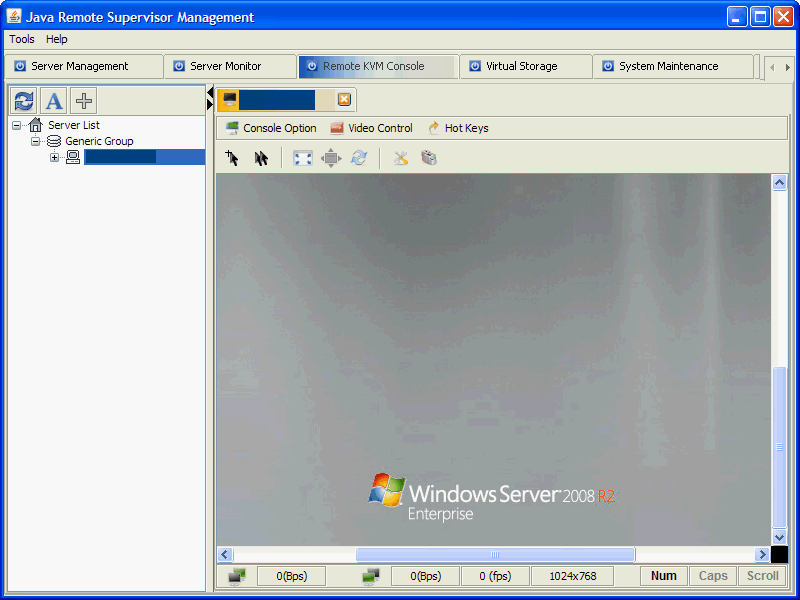This screenshot has height=600, width=800.
Task: Click the Server List home icon
Action: tap(35, 124)
